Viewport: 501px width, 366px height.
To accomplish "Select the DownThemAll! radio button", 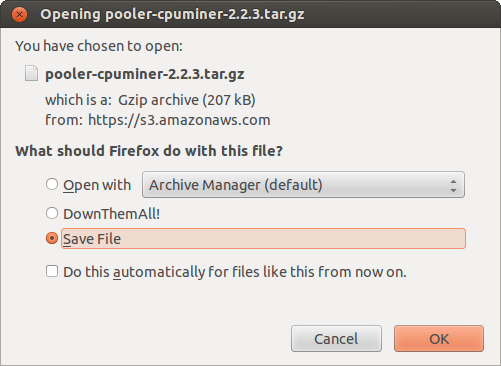I will point(52,213).
